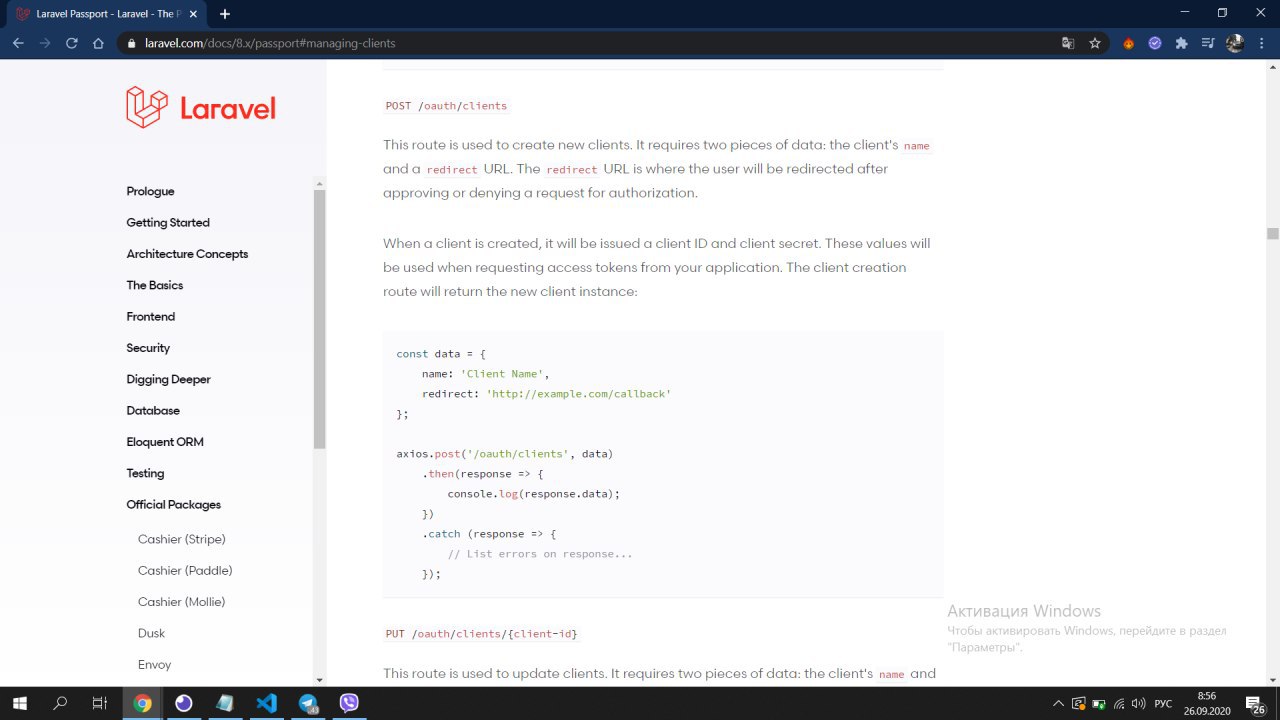Click the browser forward arrow
Viewport: 1280px width, 720px height.
pyautogui.click(x=45, y=43)
